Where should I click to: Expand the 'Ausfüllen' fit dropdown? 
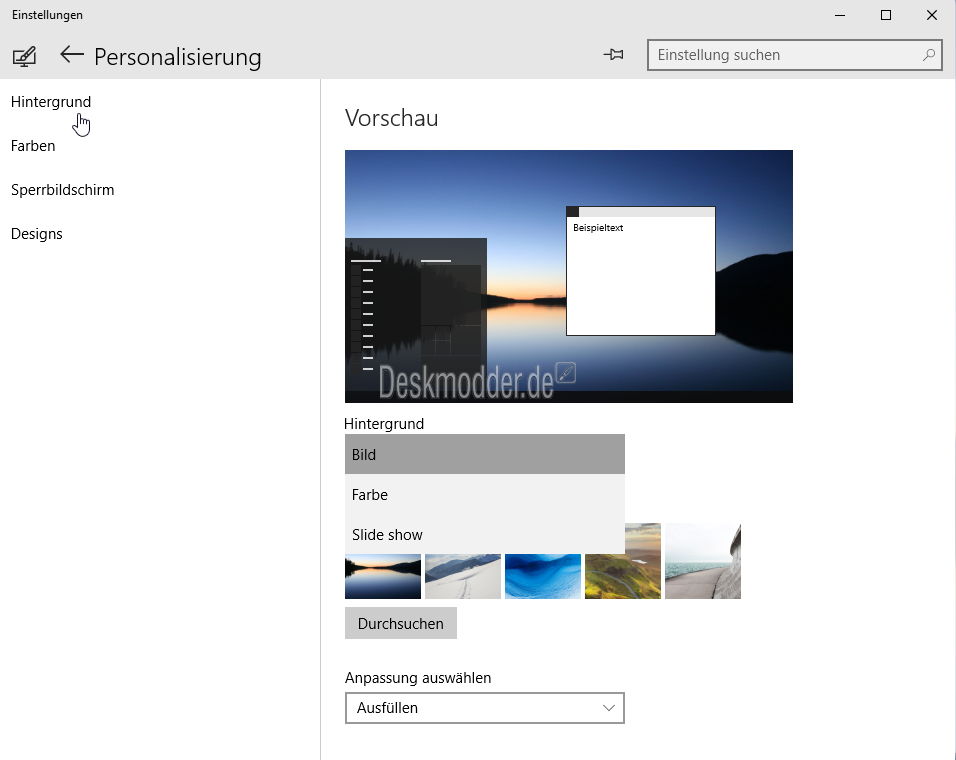pos(485,708)
